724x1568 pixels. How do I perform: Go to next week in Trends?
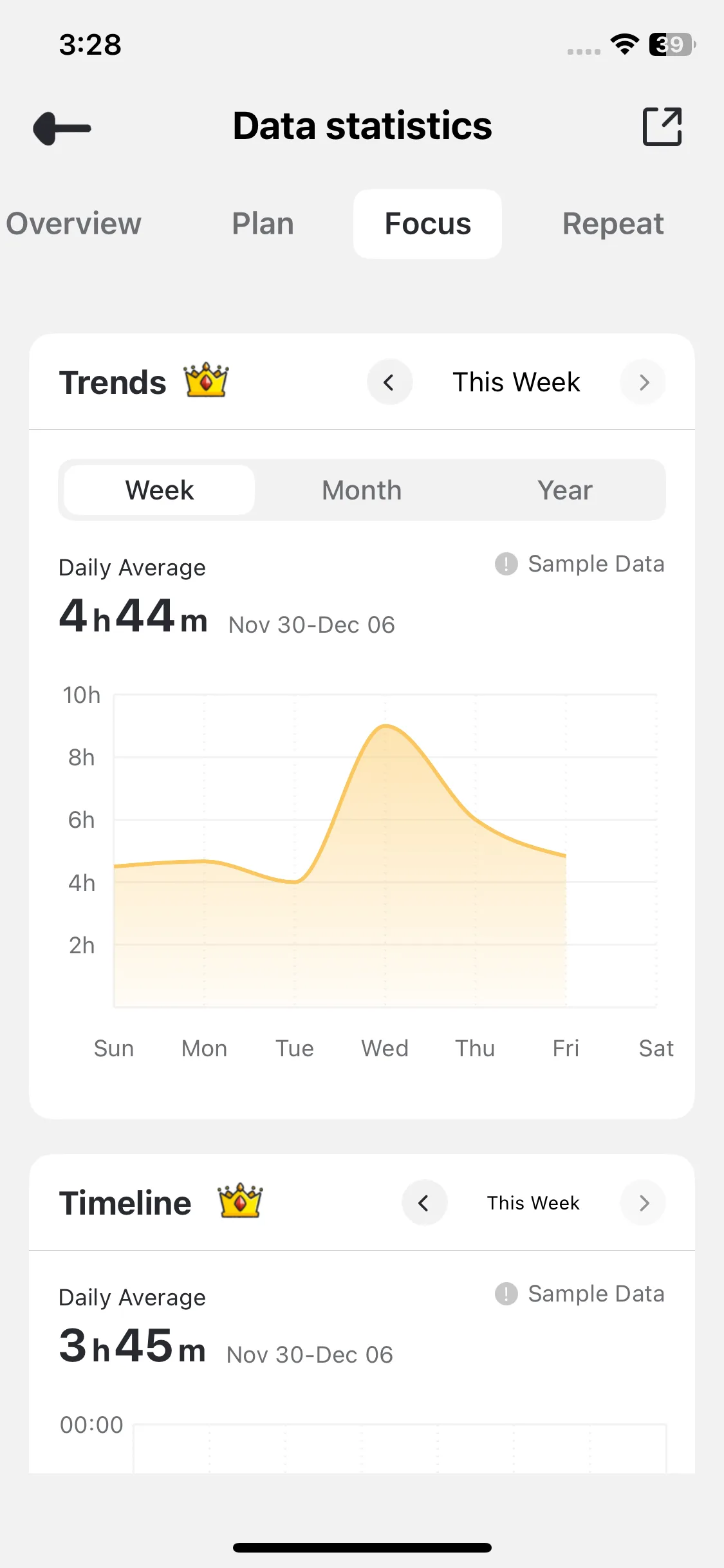click(643, 382)
